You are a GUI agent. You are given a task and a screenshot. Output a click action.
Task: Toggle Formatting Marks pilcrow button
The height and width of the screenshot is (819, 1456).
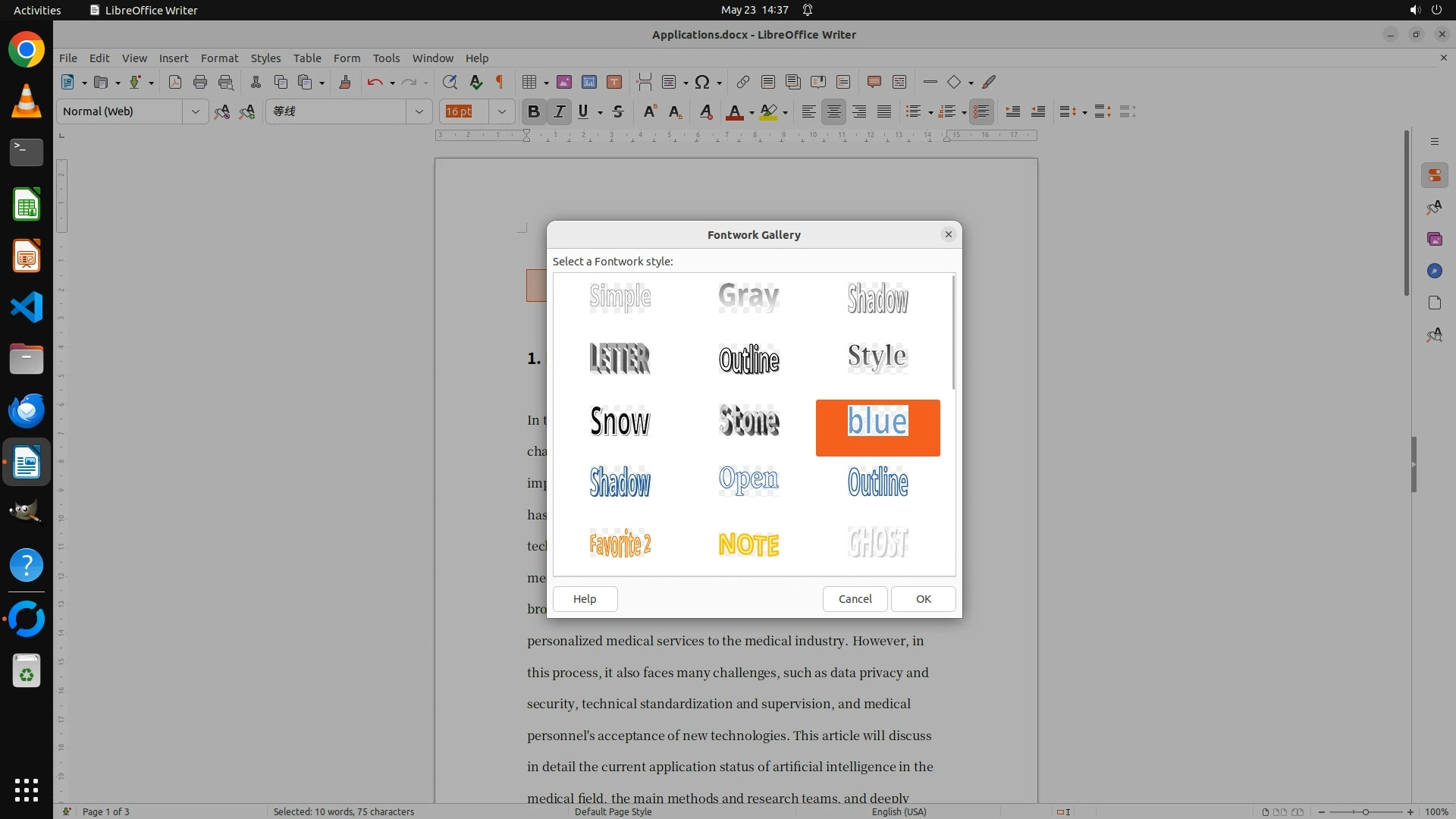[500, 82]
